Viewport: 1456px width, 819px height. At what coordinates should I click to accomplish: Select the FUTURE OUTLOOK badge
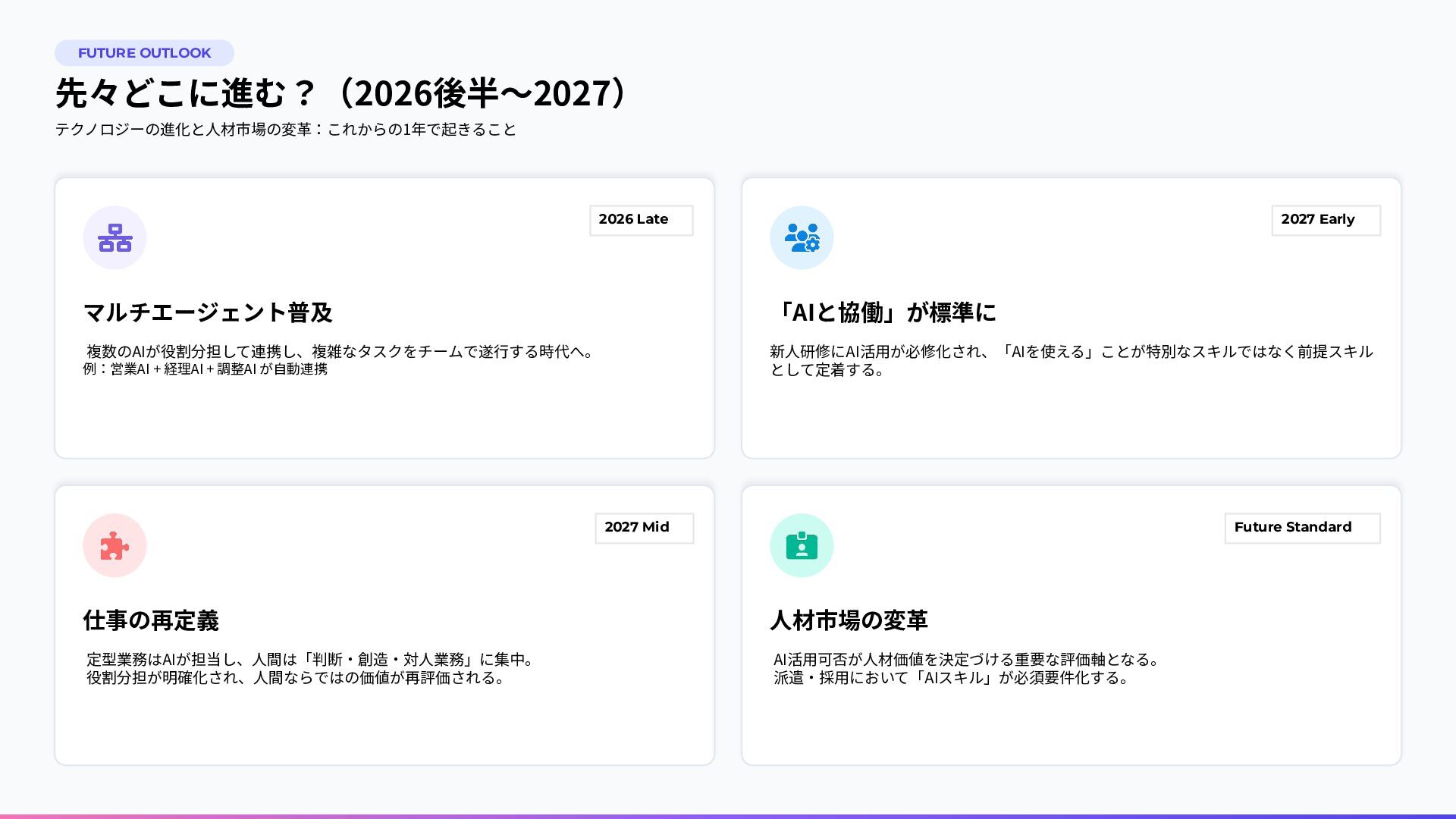pyautogui.click(x=144, y=53)
